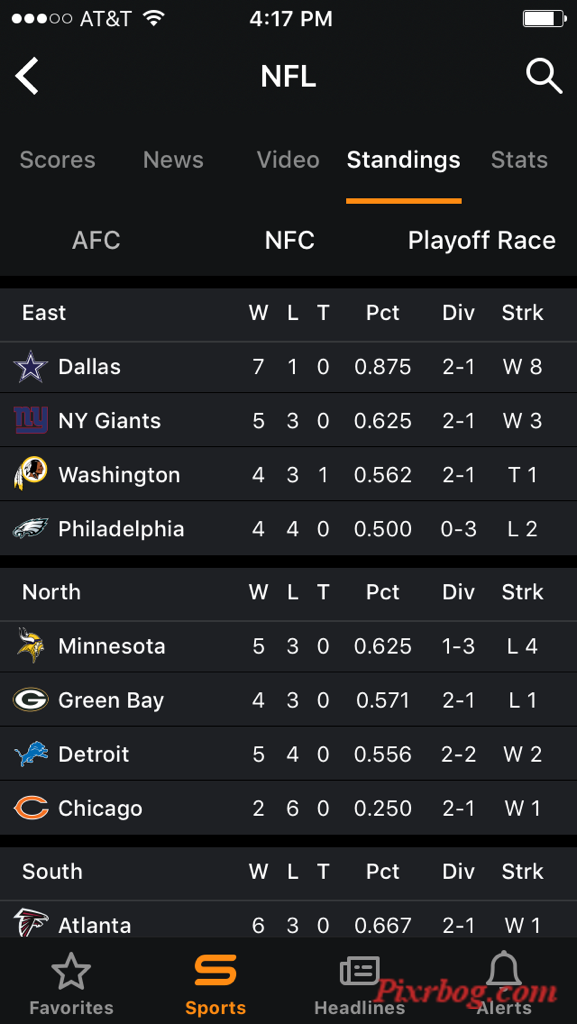
Task: Select the Playoff Race view
Action: [482, 240]
